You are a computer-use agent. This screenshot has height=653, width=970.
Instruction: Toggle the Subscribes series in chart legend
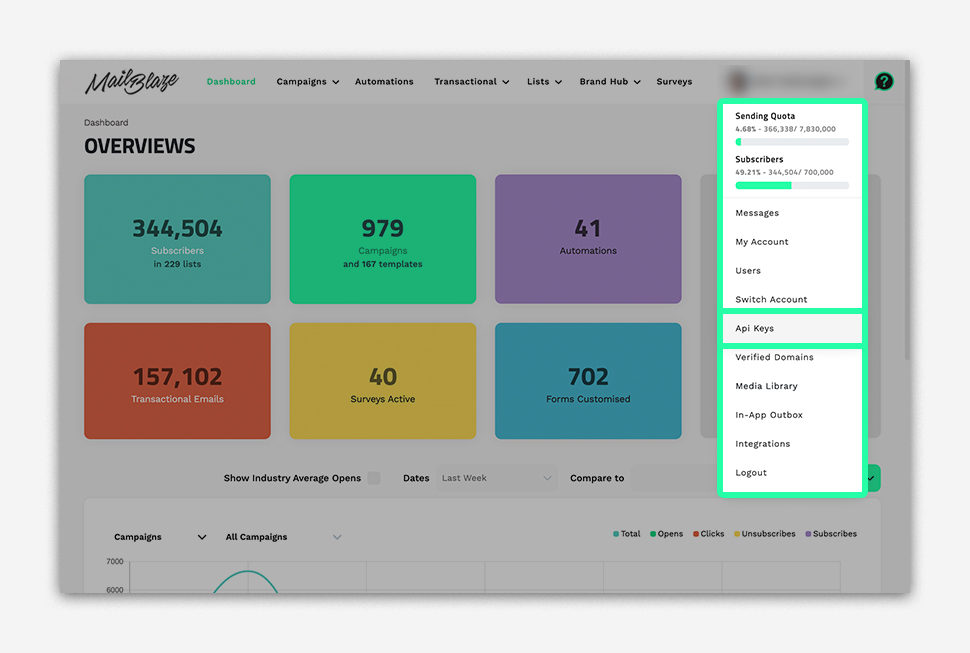[x=830, y=534]
